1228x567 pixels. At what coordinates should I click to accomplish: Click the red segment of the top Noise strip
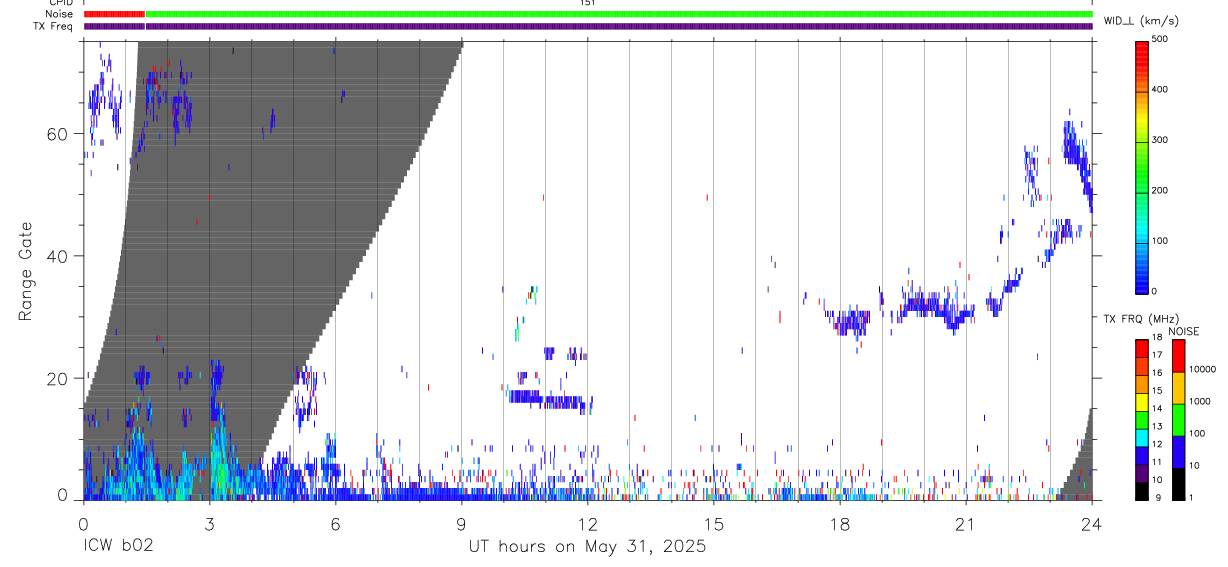pyautogui.click(x=115, y=15)
